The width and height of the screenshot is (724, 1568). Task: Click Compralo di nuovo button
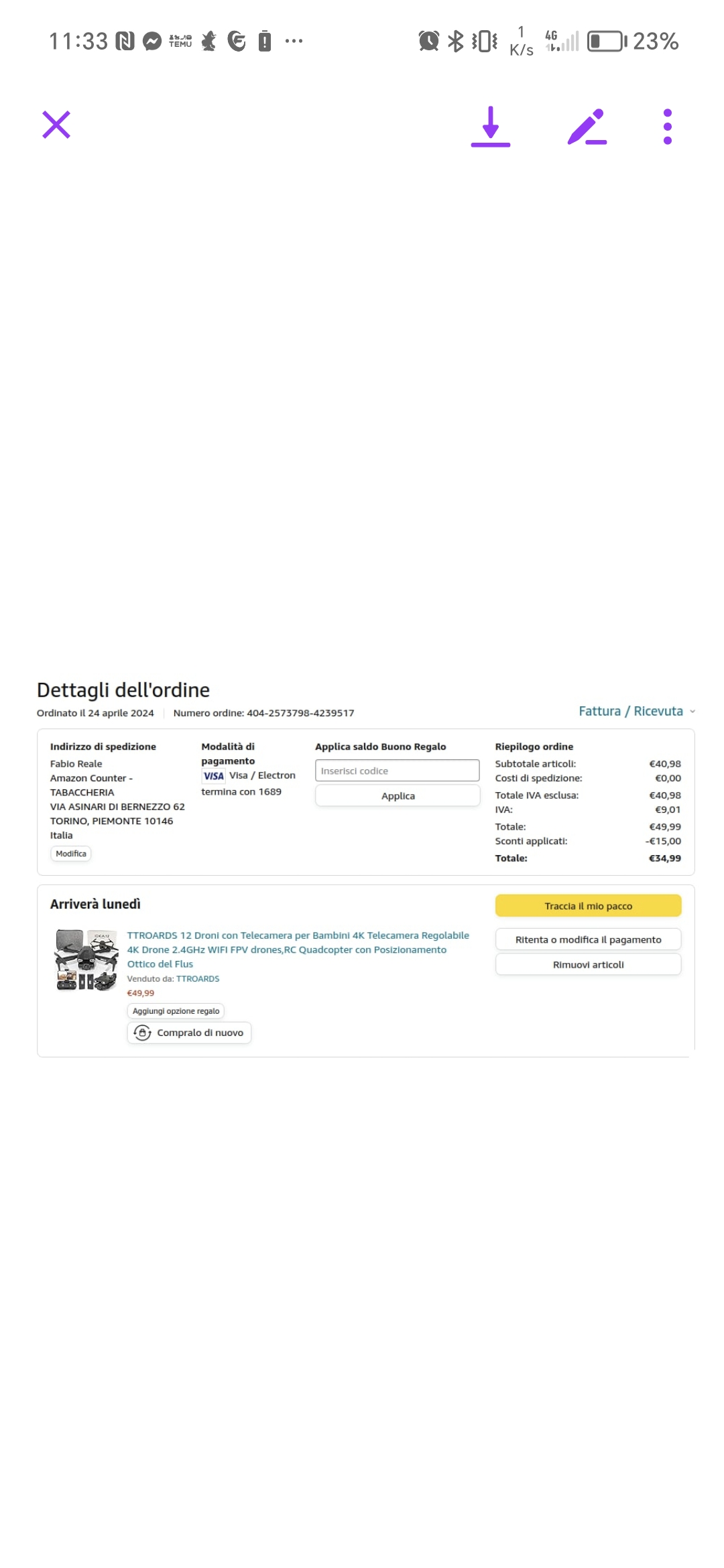tap(189, 1033)
